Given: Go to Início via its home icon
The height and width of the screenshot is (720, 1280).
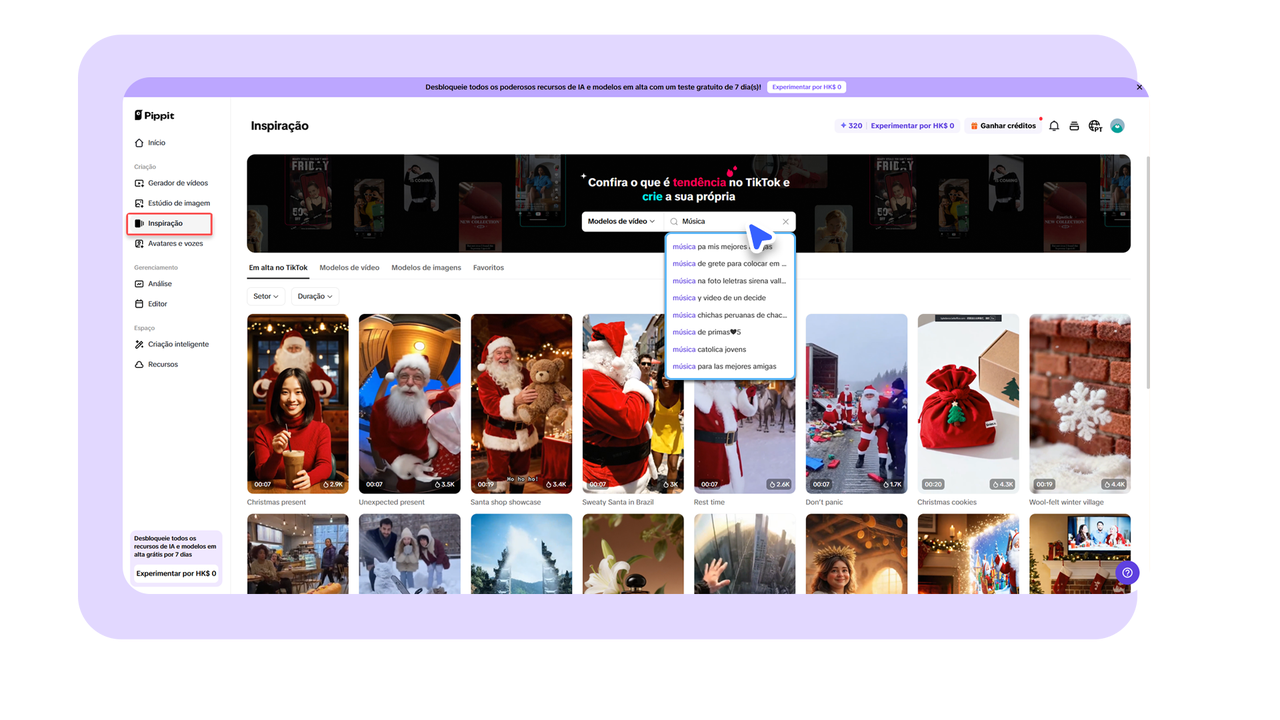Looking at the screenshot, I should click(x=139, y=143).
